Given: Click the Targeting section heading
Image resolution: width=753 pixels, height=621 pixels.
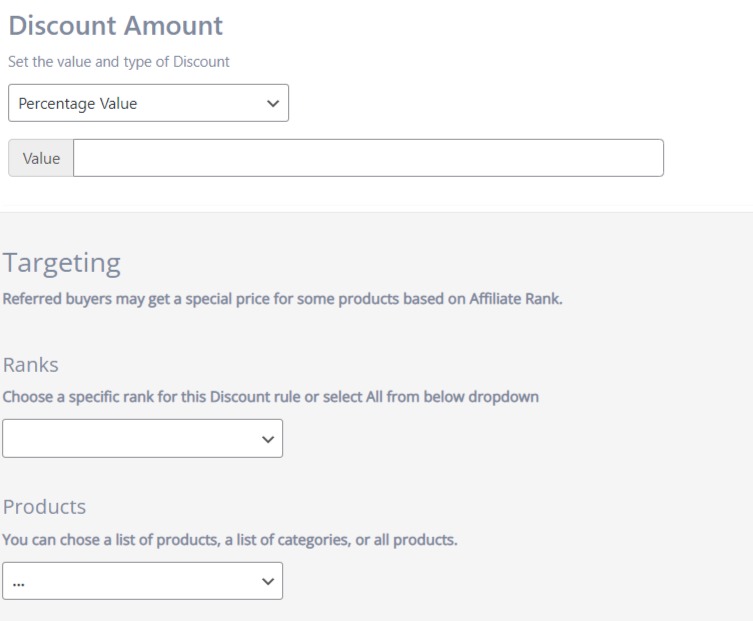Looking at the screenshot, I should (61, 263).
